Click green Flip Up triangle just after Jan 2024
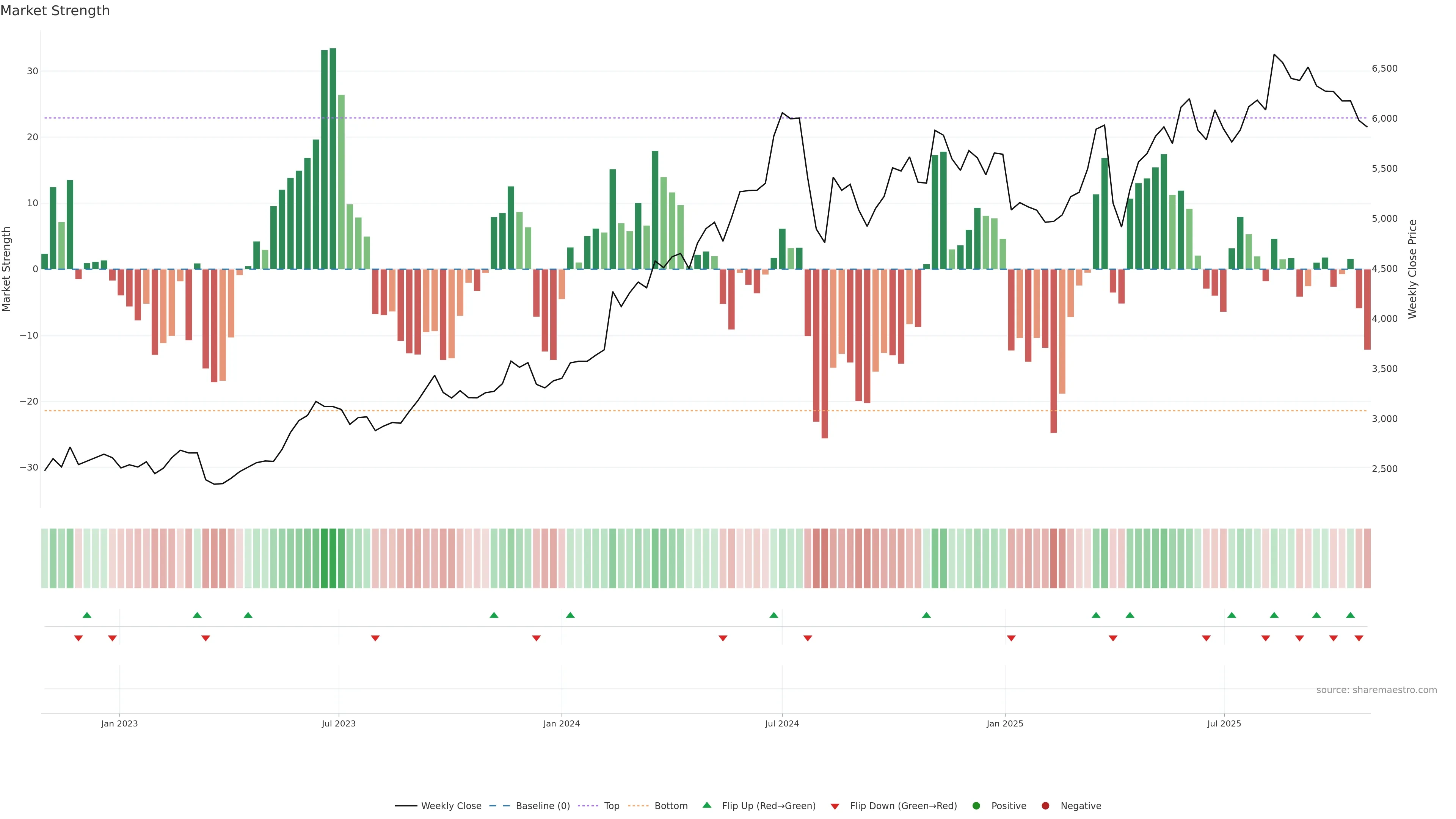The width and height of the screenshot is (1456, 819). 570,615
